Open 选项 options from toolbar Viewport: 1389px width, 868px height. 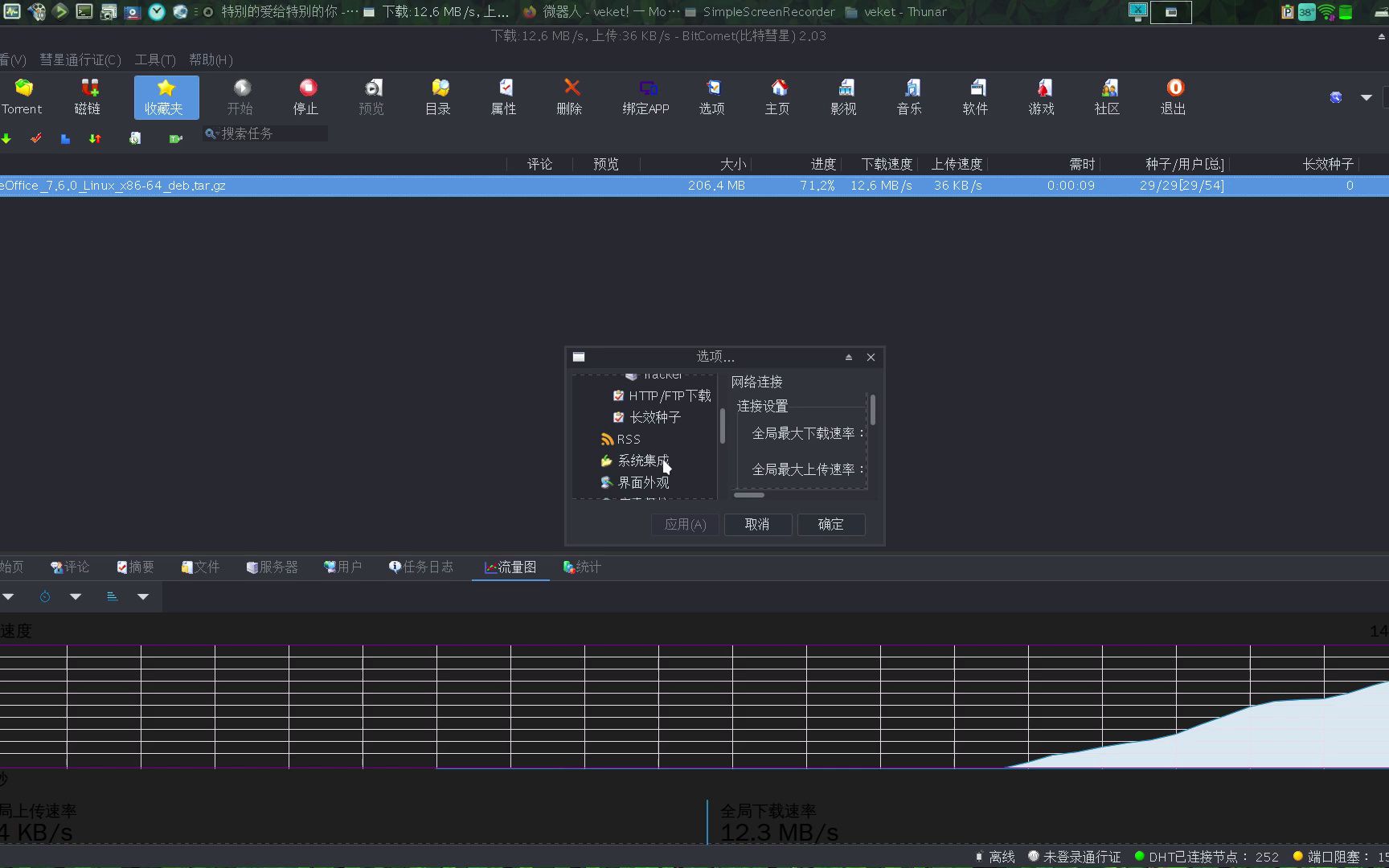tap(712, 97)
